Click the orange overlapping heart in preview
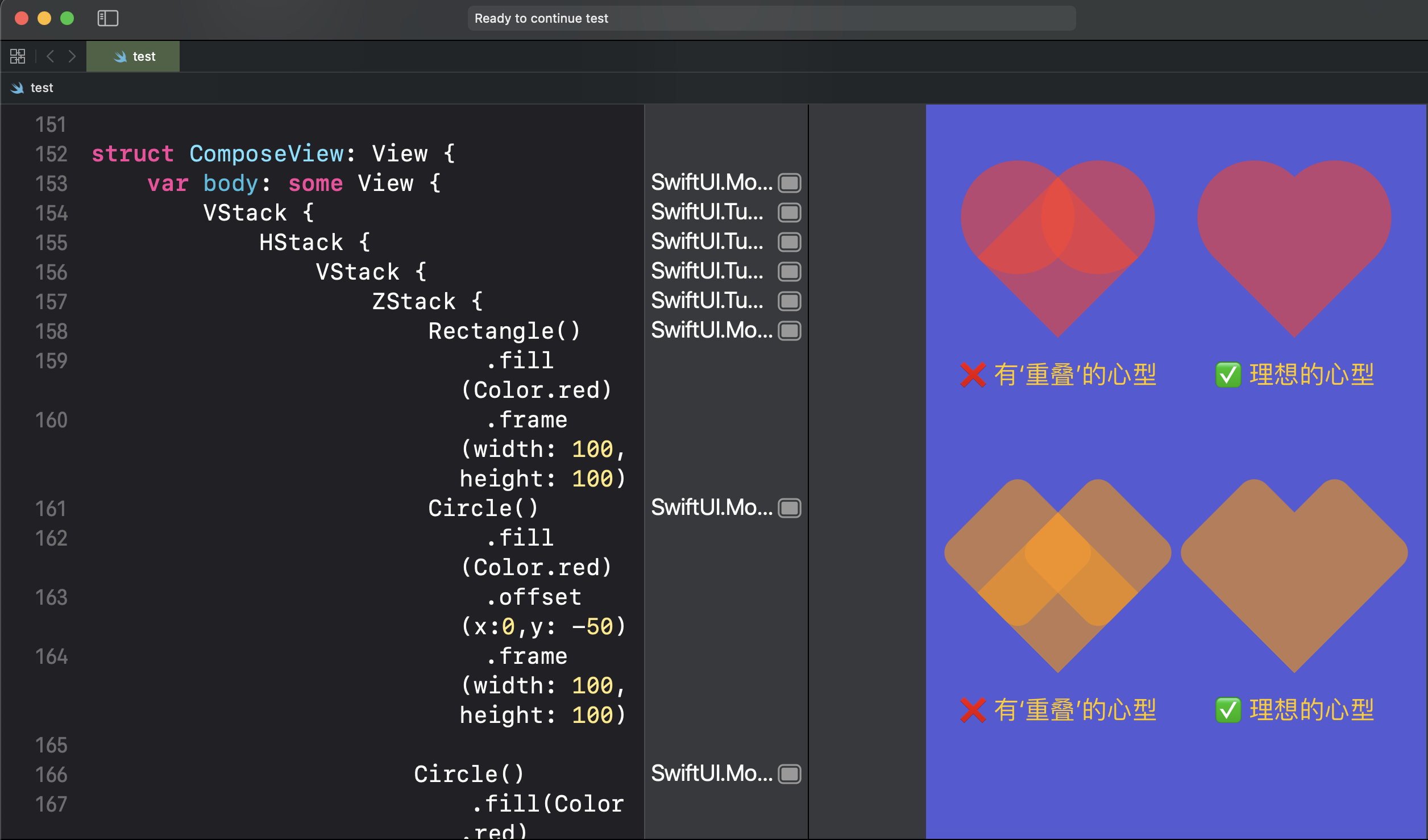The height and width of the screenshot is (840, 1428). click(x=1058, y=575)
